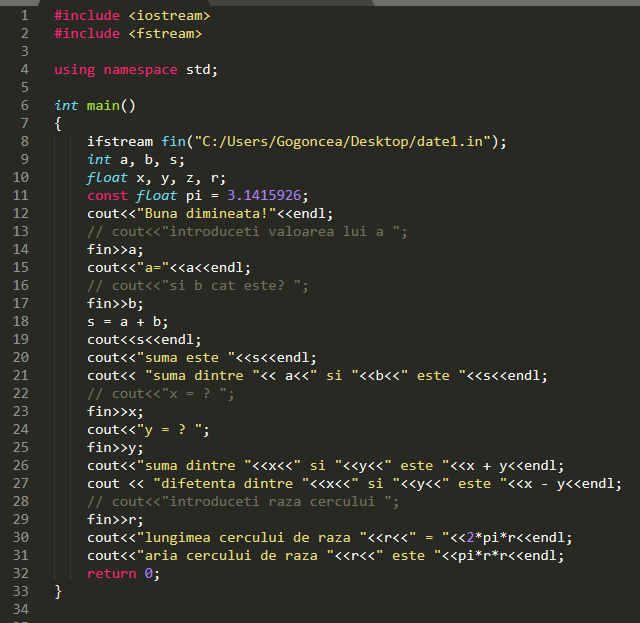Click the 's = a + b;' statement
The image size is (640, 623).
click(127, 321)
